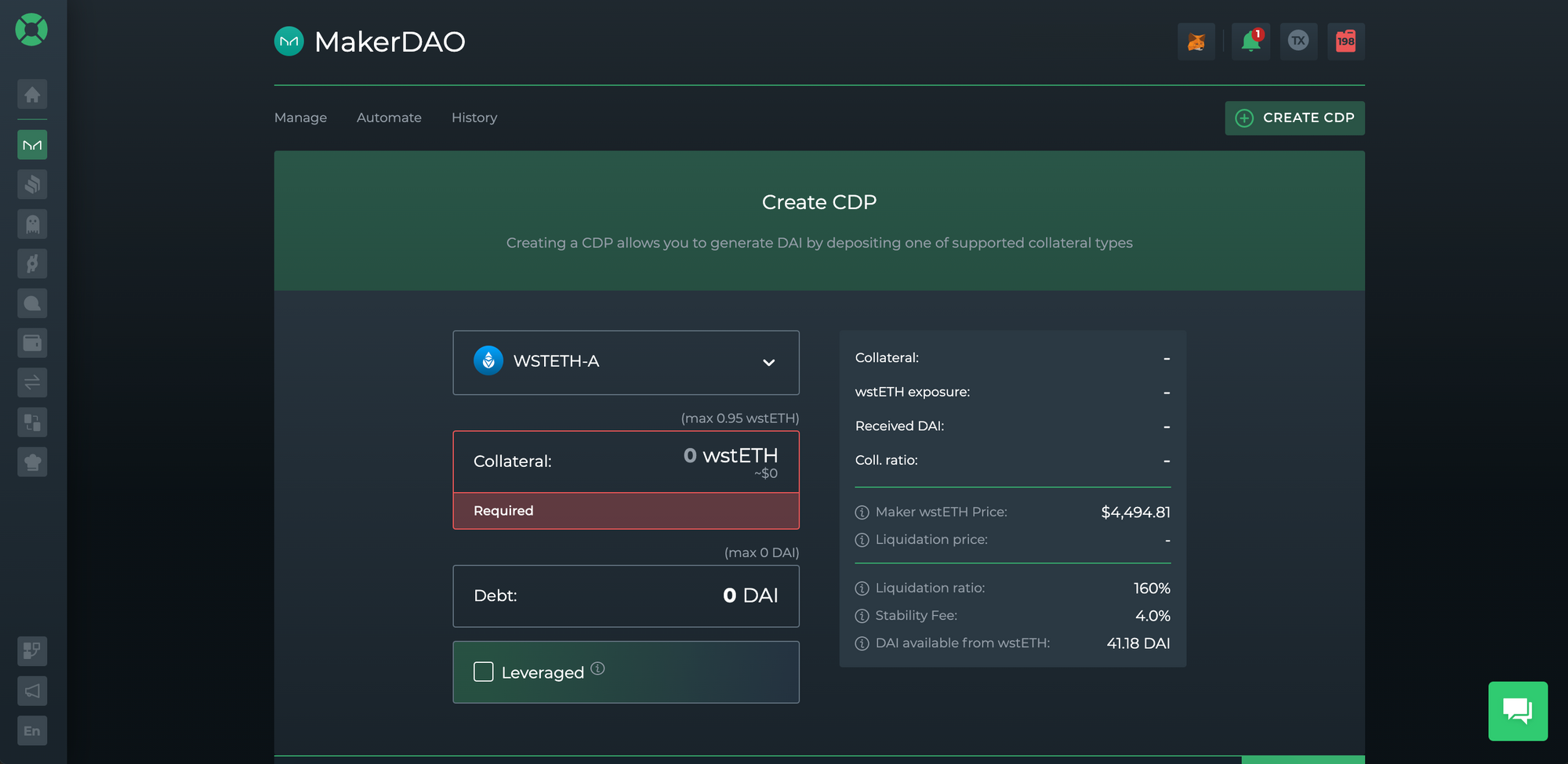Open the Smart Savings wallet icon

point(32,343)
